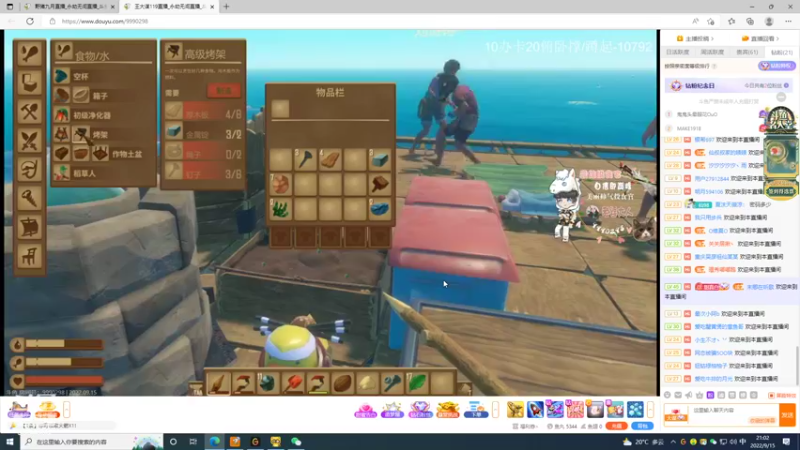Switch to the 周活跃度 tab
The width and height of the screenshot is (800, 450).
click(x=712, y=52)
